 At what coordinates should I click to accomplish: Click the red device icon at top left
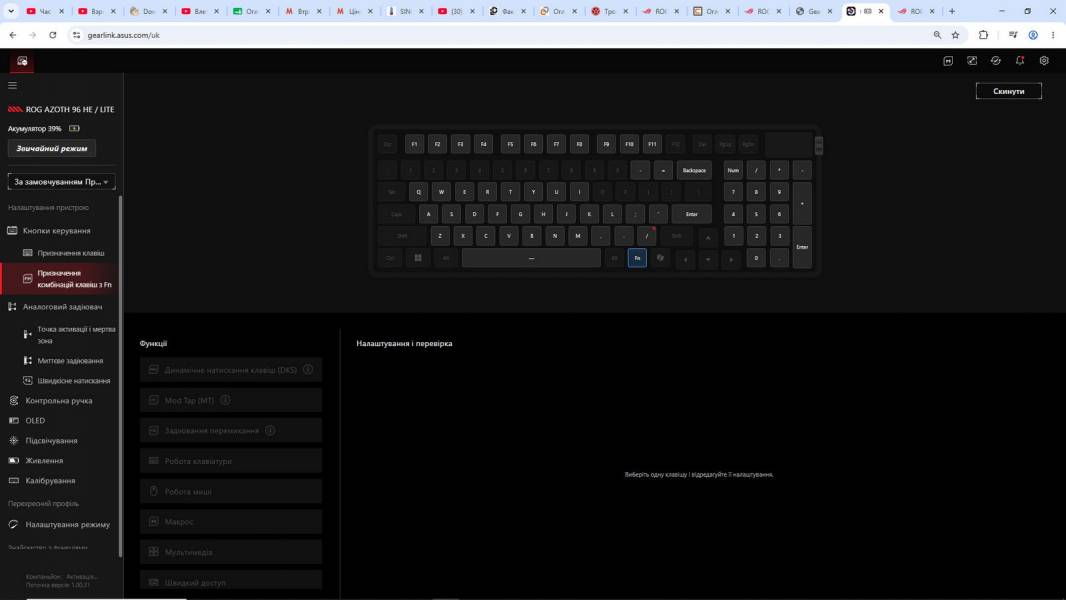click(22, 61)
